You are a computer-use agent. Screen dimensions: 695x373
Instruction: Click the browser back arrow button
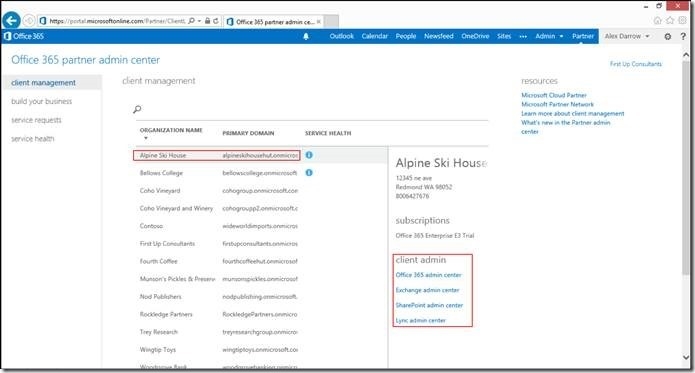[12, 20]
